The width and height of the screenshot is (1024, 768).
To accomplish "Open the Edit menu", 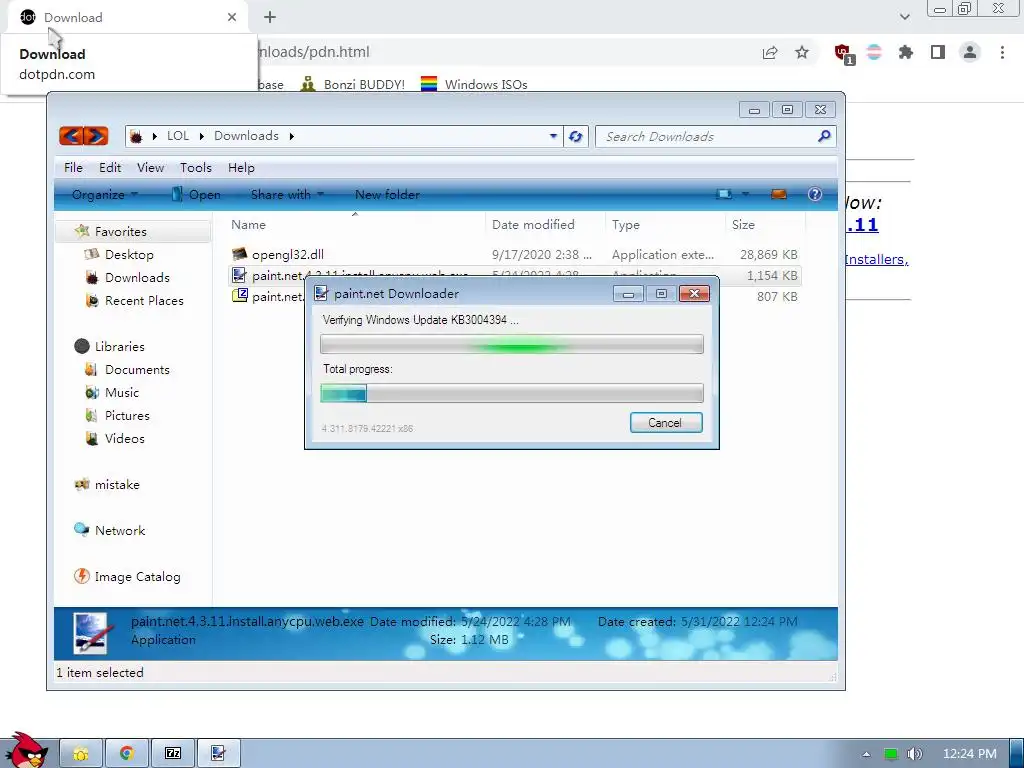I will 110,168.
